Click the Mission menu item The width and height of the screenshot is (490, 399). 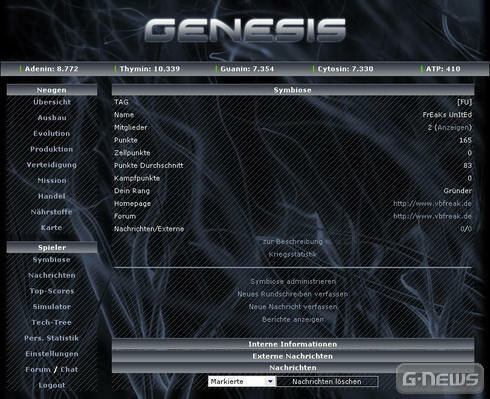(52, 180)
